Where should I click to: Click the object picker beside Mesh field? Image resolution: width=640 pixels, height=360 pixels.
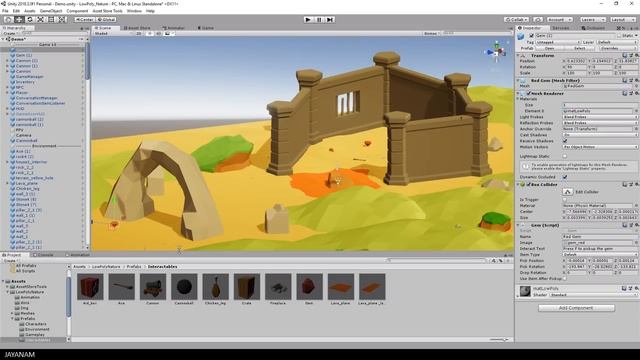pyautogui.click(x=636, y=87)
